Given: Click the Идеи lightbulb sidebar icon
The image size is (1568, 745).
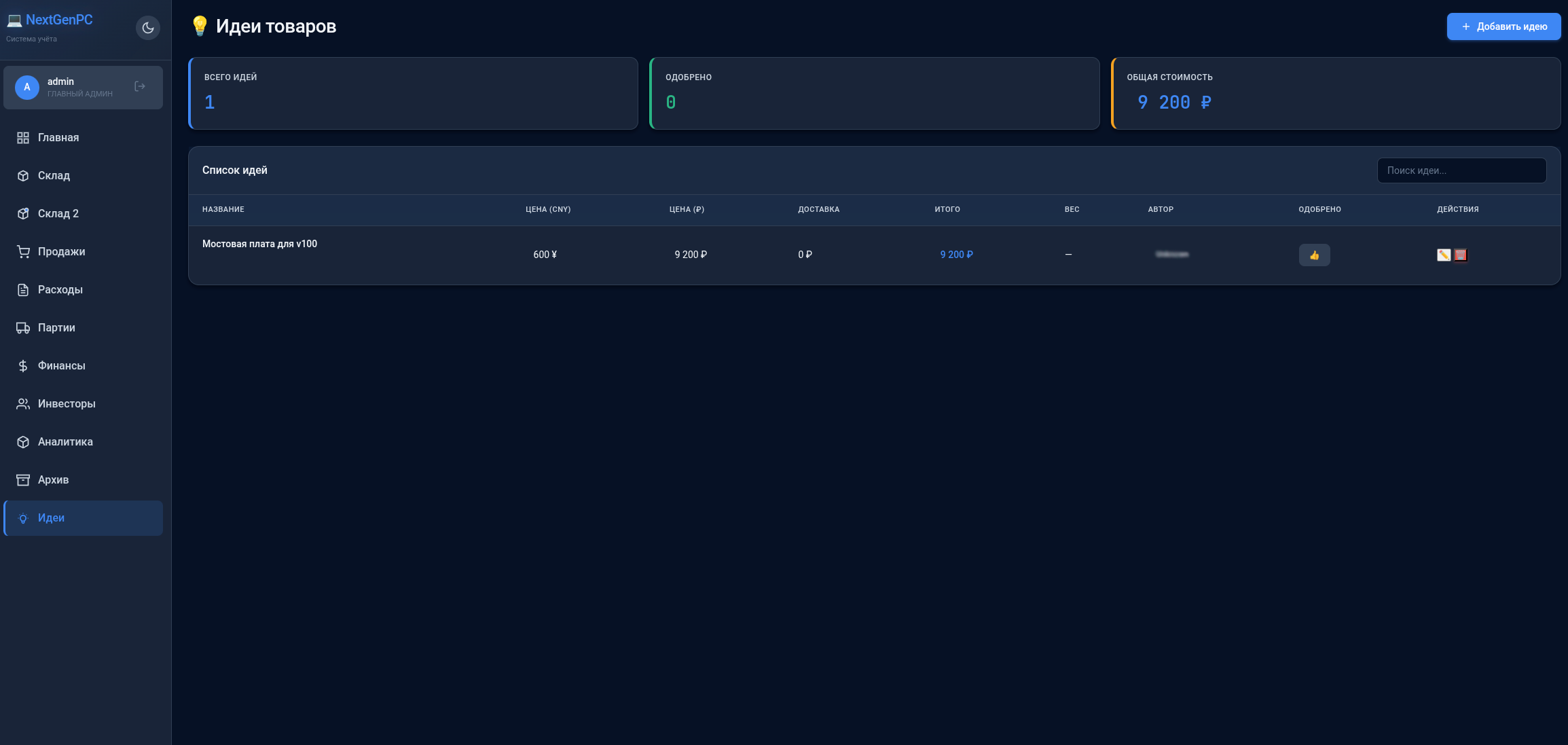Looking at the screenshot, I should point(23,518).
